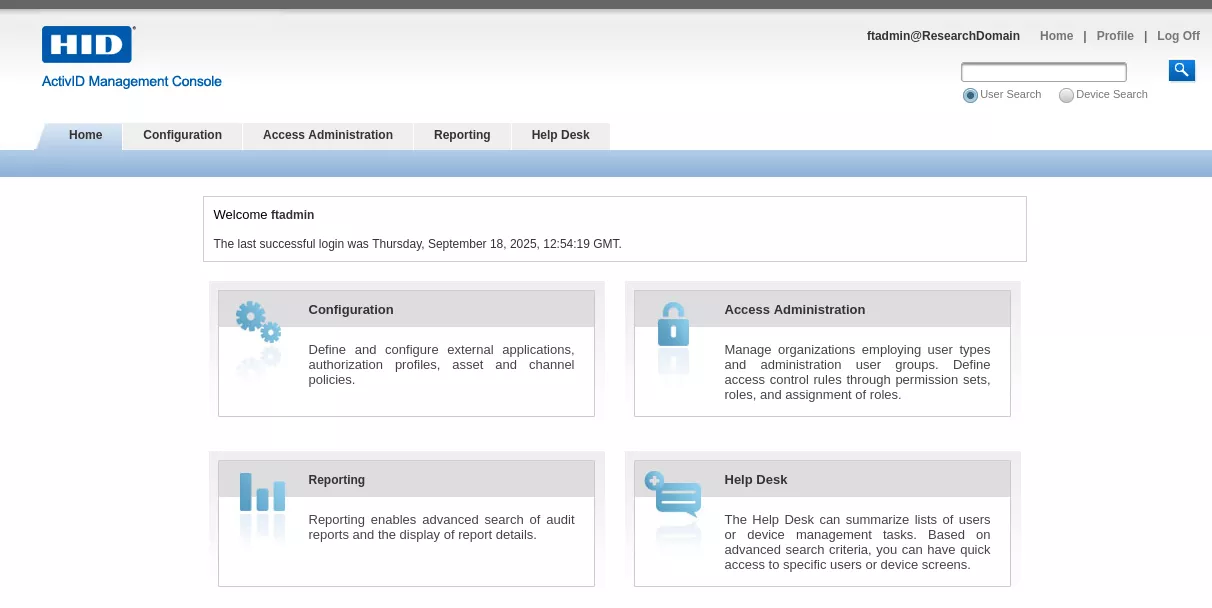Viewport: 1212px width, 608px height.
Task: Select the Home tab
Action: click(x=85, y=135)
